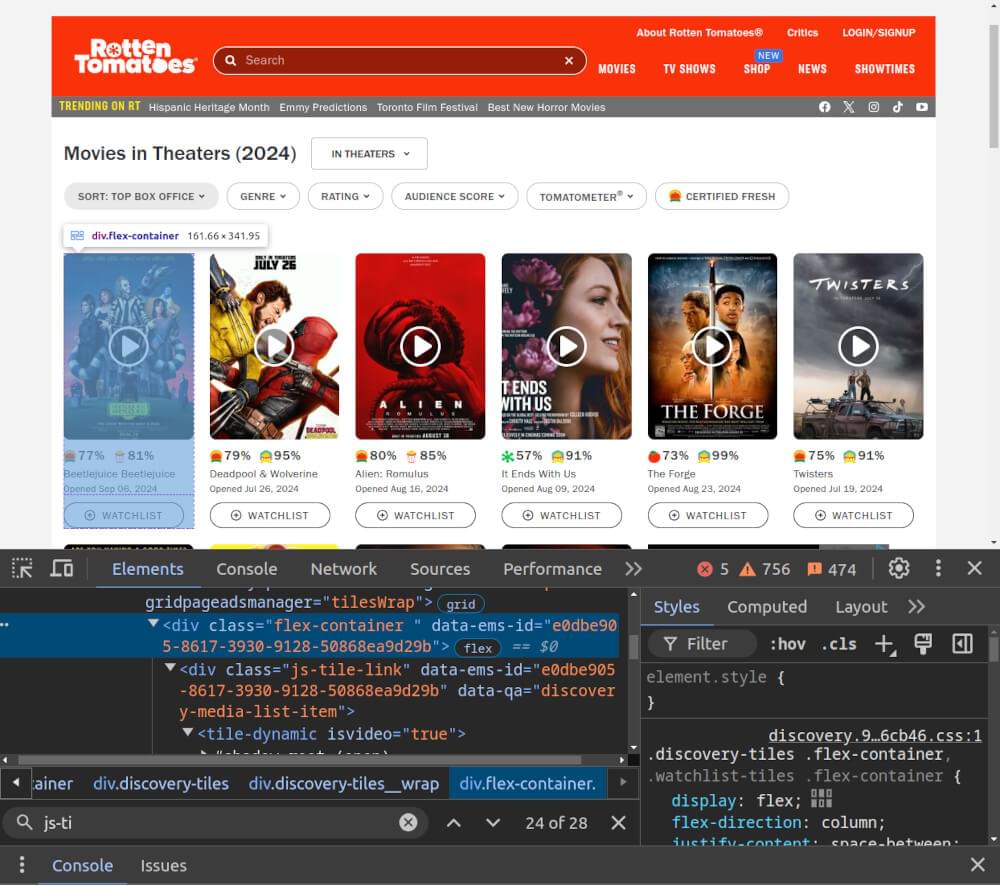Add Twisters to the Watchlist
Screen dimensions: 1000x885
[853, 515]
